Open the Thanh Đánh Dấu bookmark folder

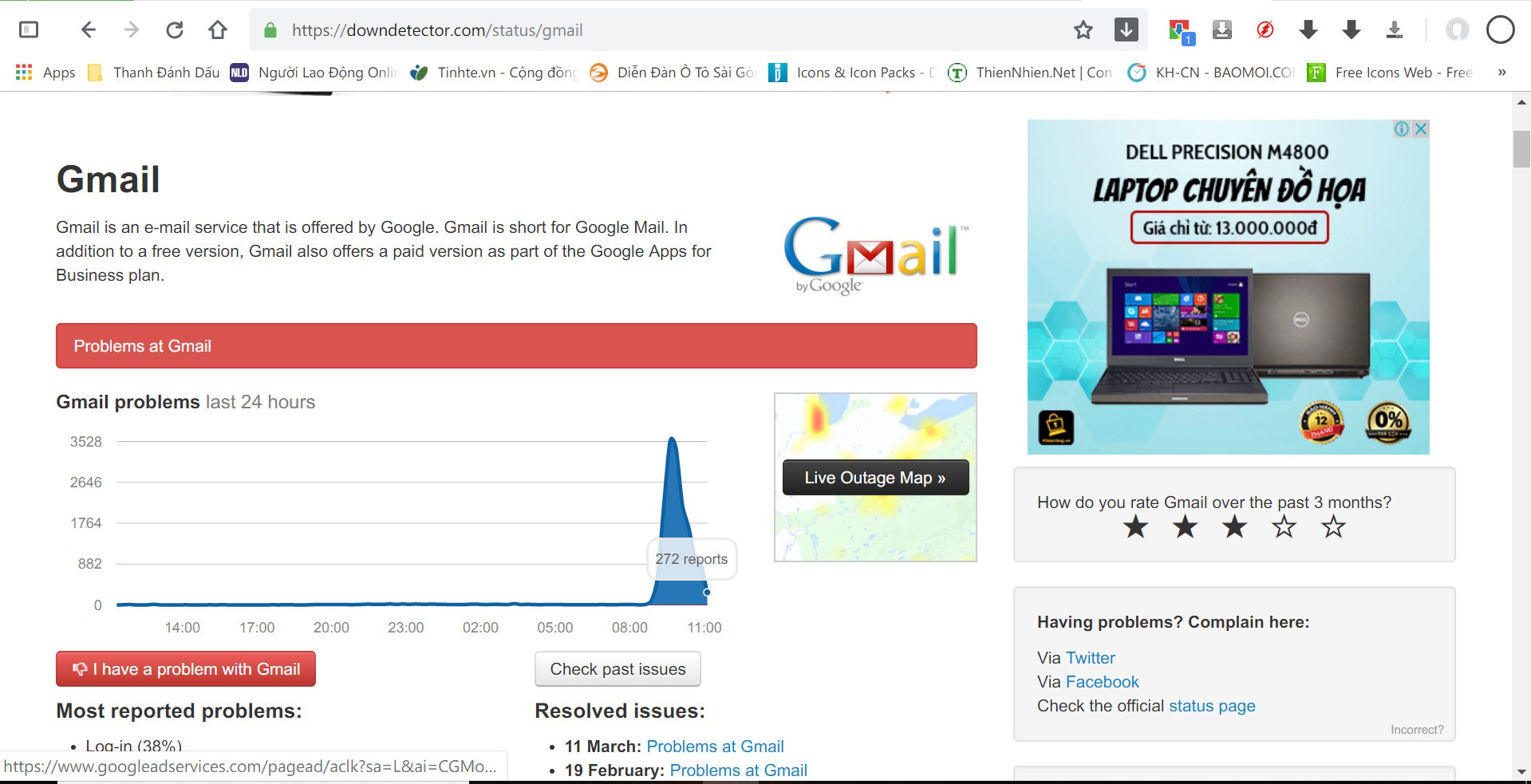click(154, 73)
